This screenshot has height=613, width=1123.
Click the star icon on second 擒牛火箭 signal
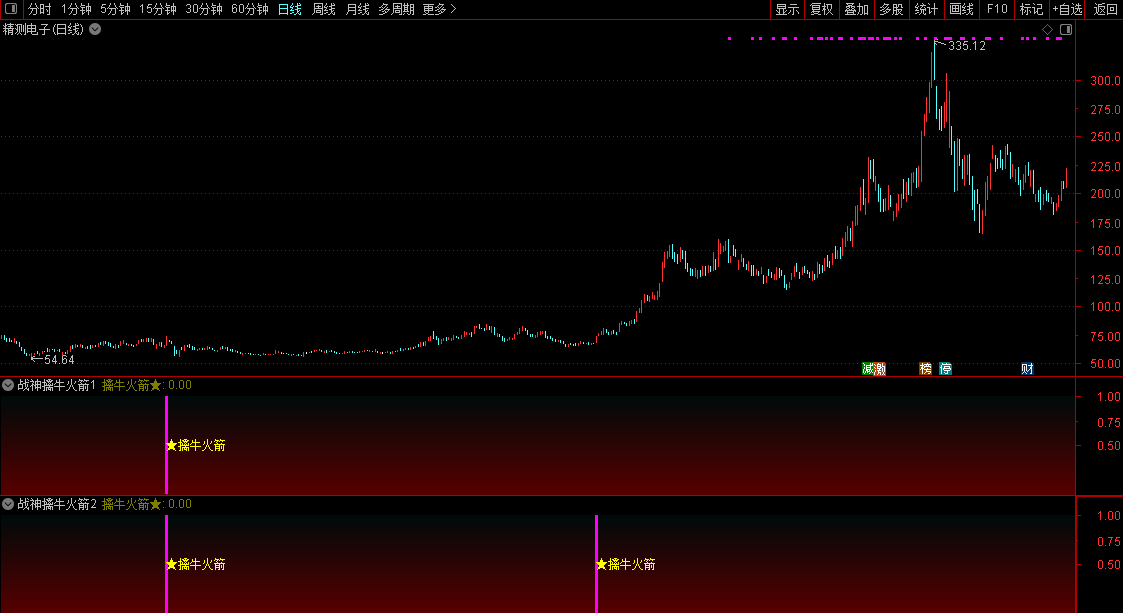pos(602,564)
